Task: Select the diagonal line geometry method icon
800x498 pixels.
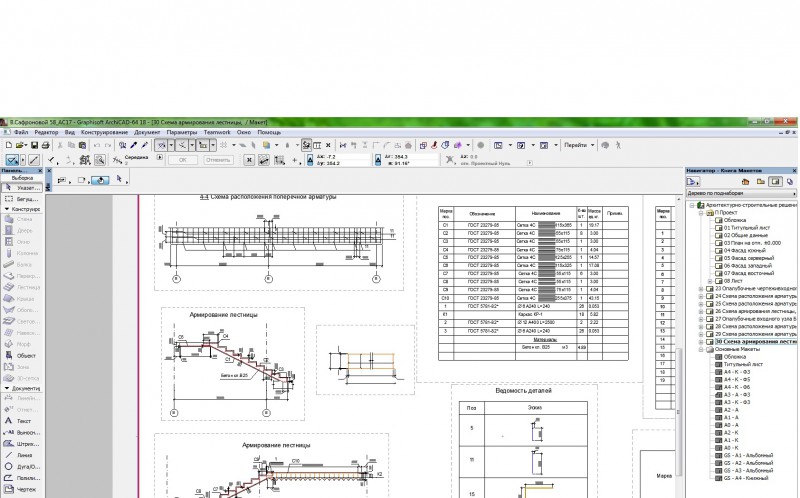Action: (34, 160)
